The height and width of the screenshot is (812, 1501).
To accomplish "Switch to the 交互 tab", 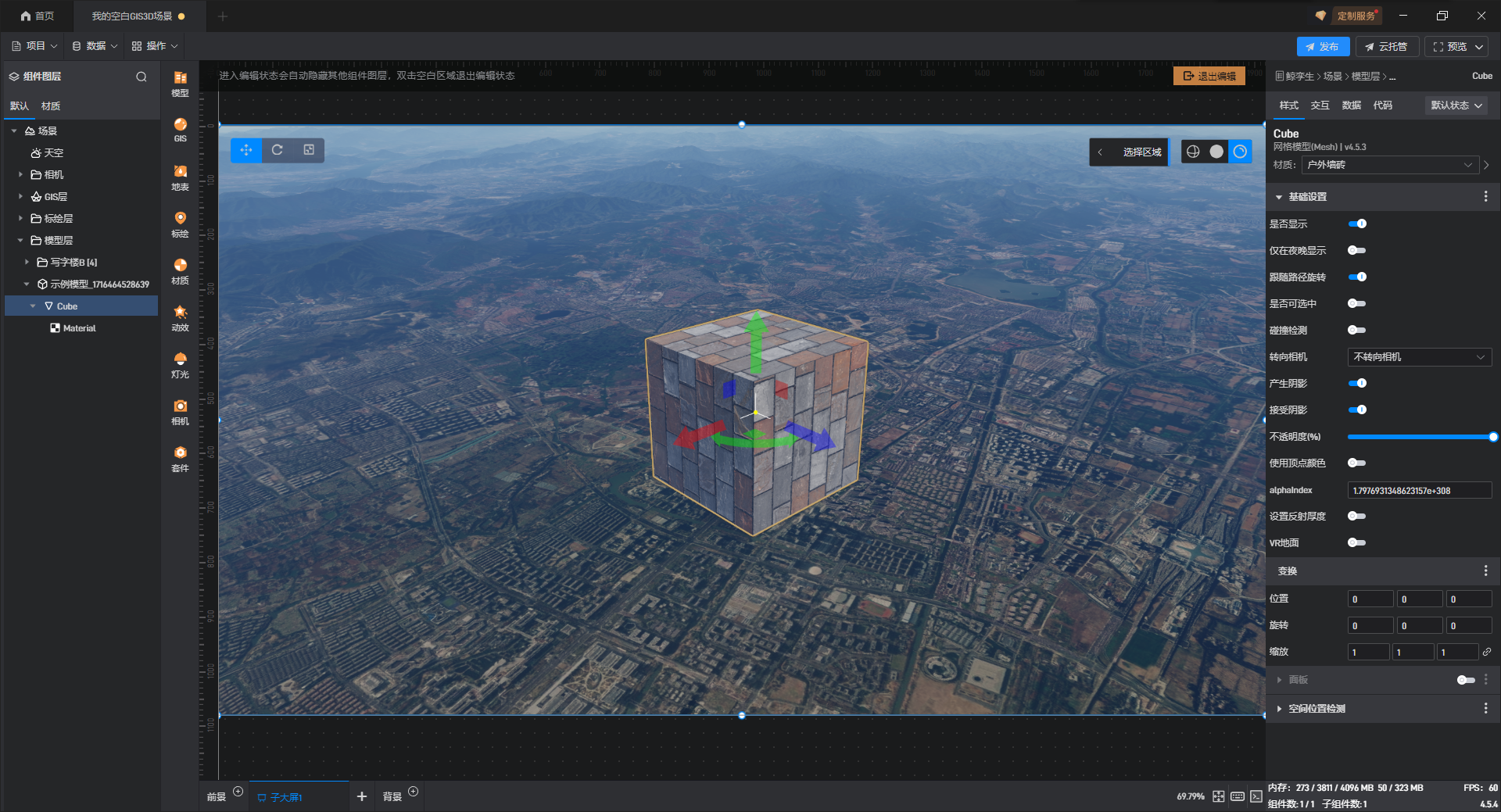I will click(1320, 106).
